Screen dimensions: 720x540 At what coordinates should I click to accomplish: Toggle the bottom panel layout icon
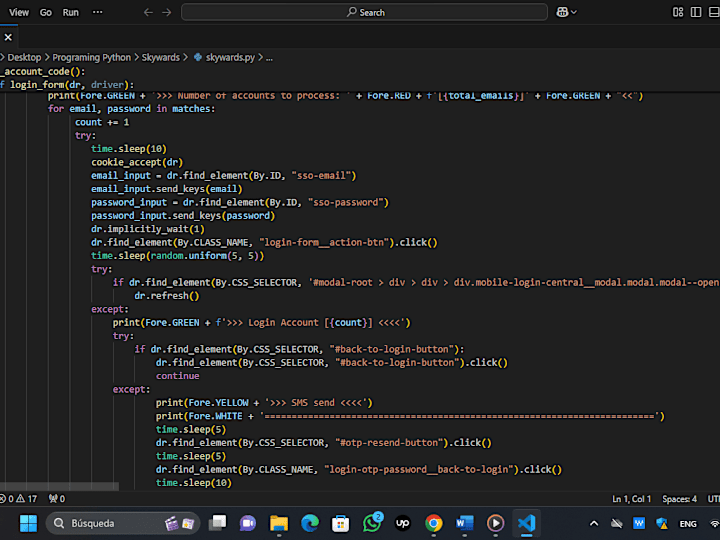click(714, 12)
